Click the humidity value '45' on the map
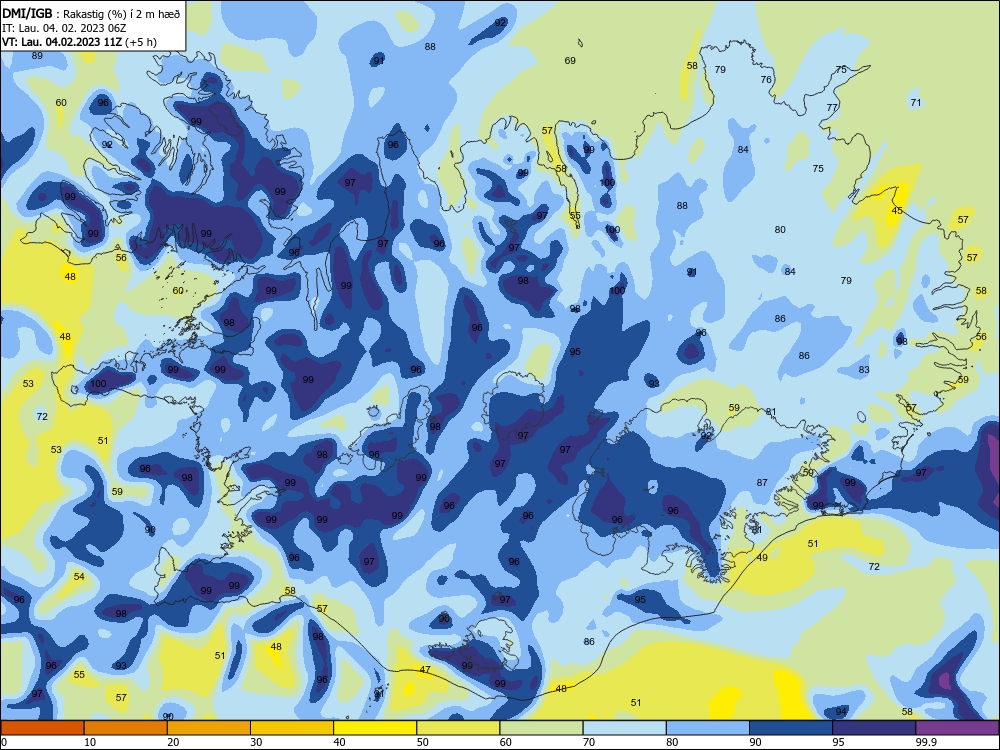Screen dimensions: 1000x750 click(897, 210)
